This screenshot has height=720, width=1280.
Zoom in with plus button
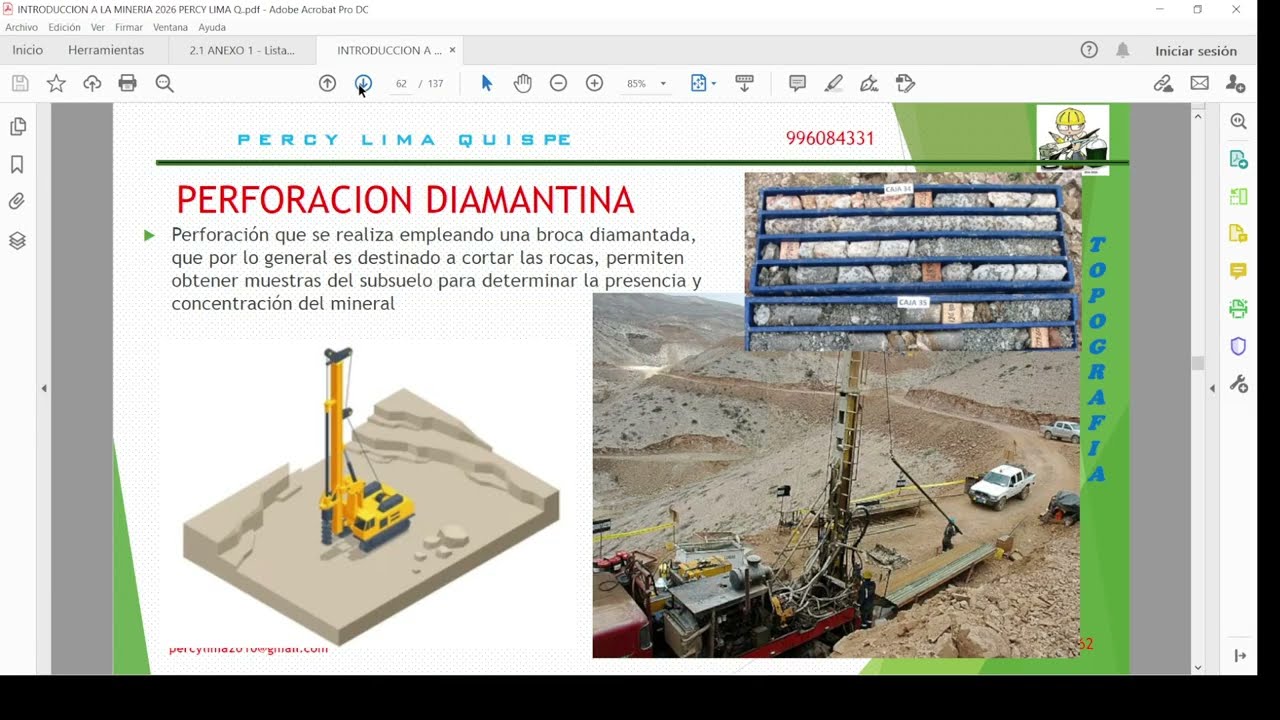[594, 84]
